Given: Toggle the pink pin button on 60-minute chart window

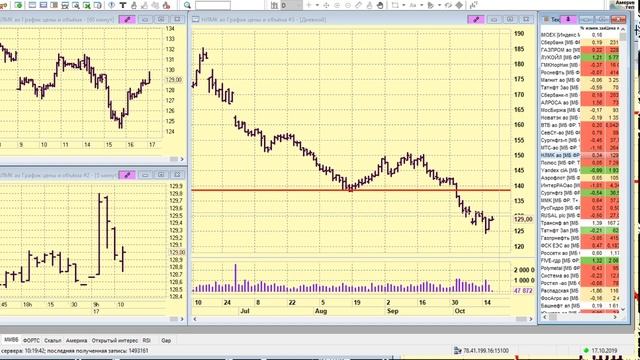Looking at the screenshot, I should click(x=127, y=20).
